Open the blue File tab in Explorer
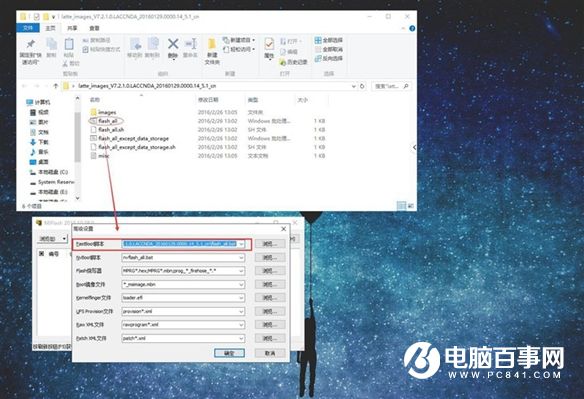The height and width of the screenshot is (399, 584). coord(28,28)
